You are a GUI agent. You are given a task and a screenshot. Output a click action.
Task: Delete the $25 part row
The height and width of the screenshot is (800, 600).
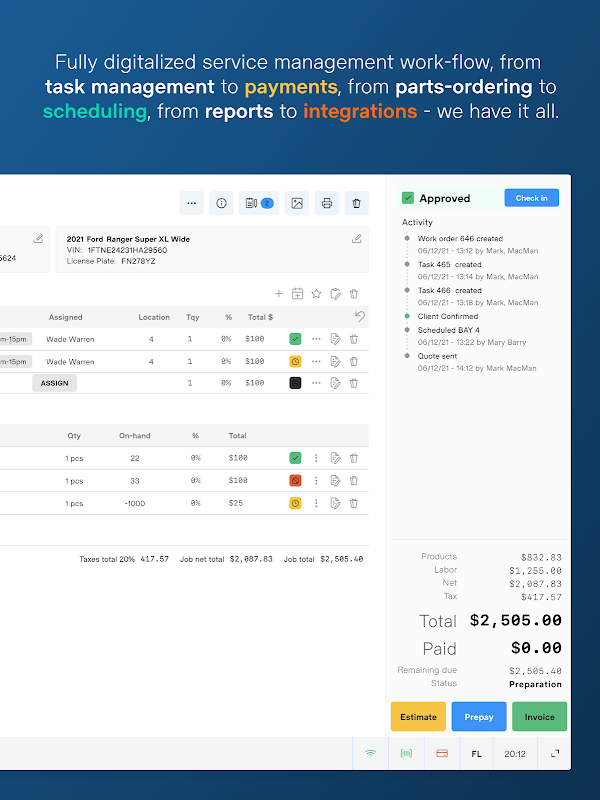[354, 503]
